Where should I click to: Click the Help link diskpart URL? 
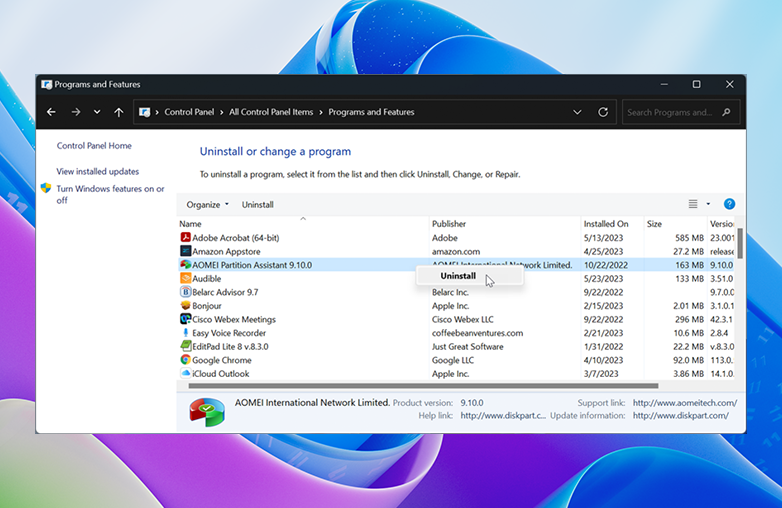click(x=503, y=415)
